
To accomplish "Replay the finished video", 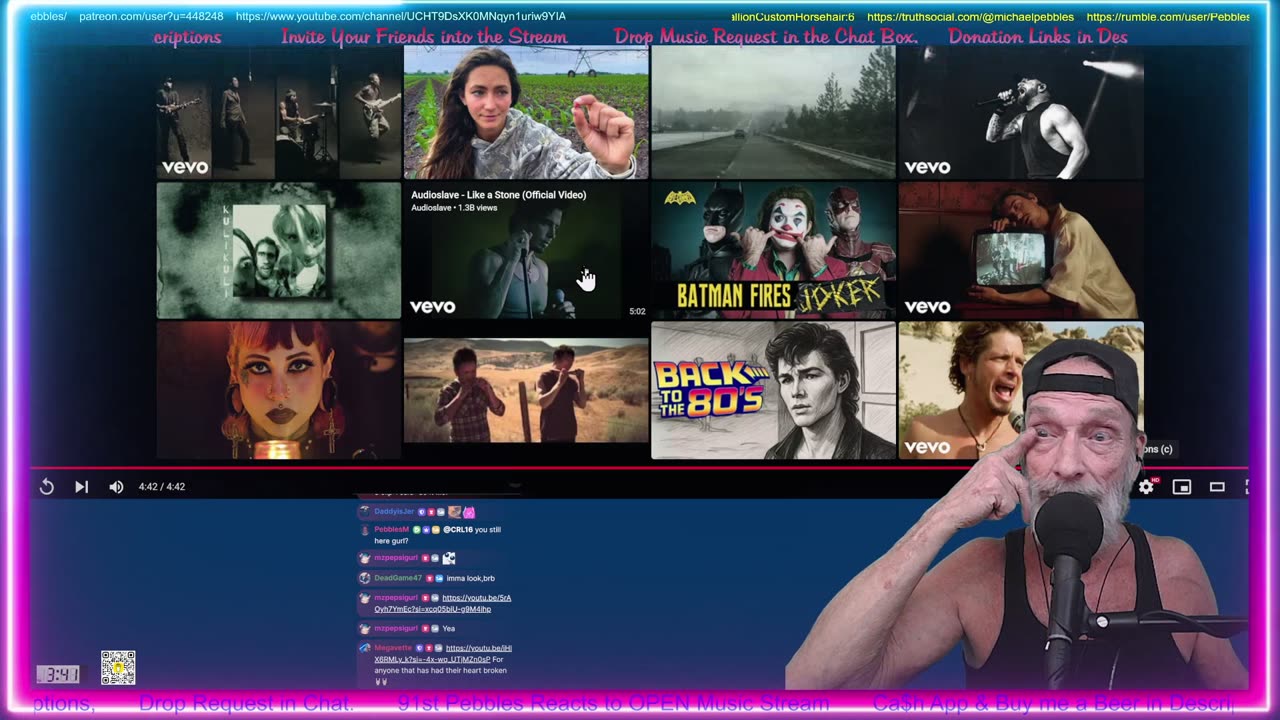I will point(47,487).
